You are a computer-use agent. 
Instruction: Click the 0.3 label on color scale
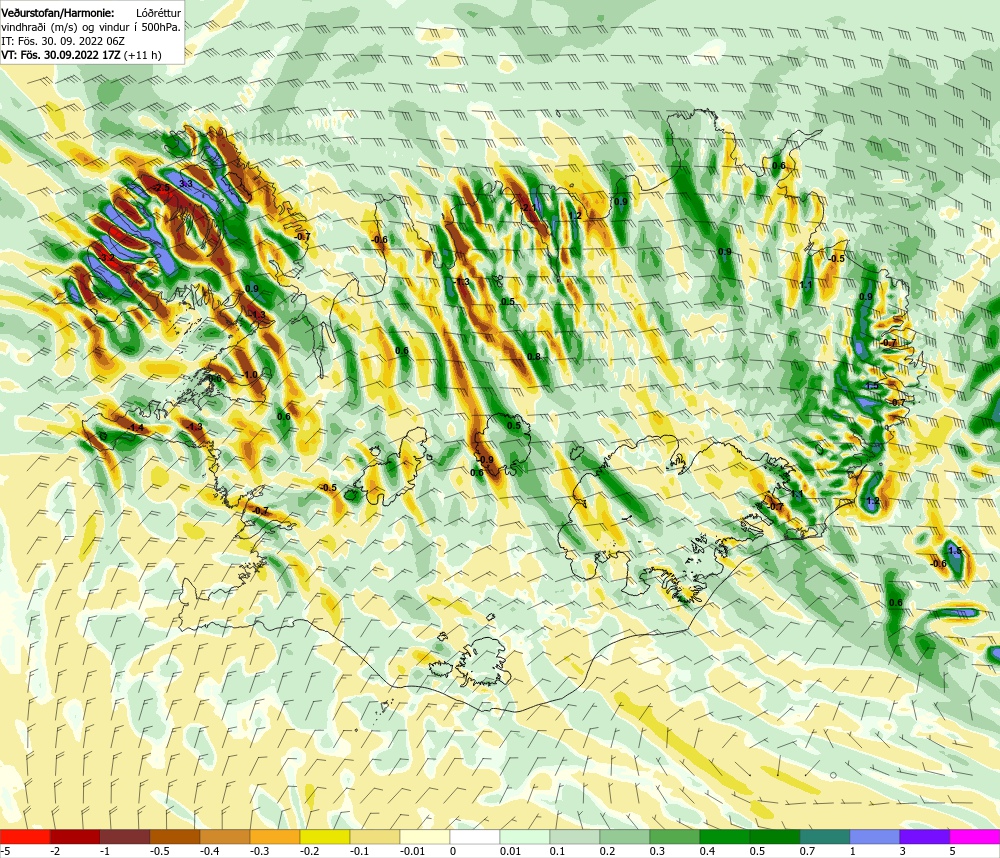coord(658,851)
